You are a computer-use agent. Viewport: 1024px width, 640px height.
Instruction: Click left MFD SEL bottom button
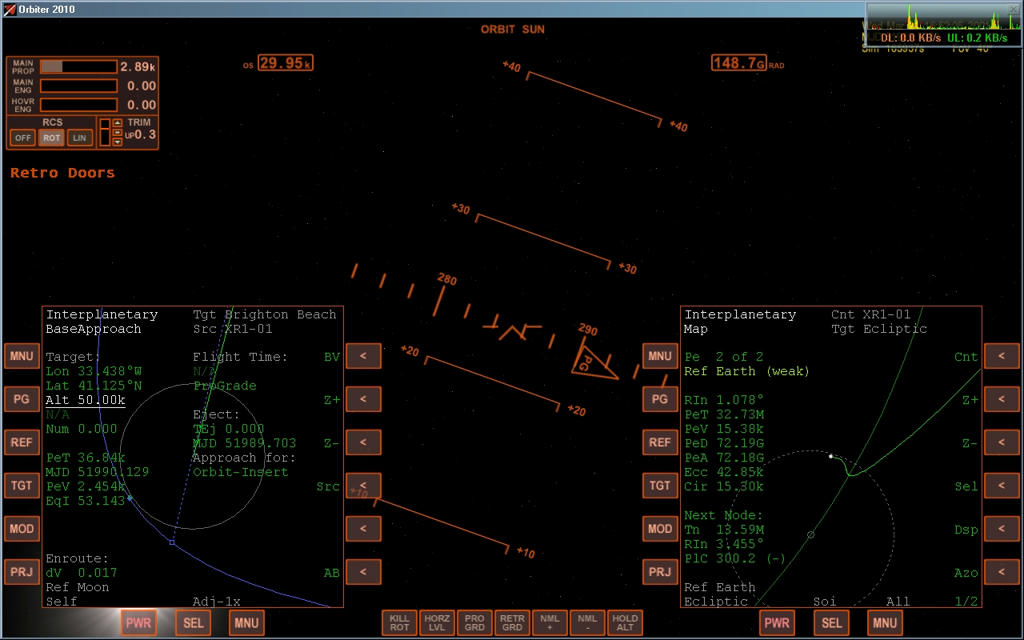coord(193,623)
